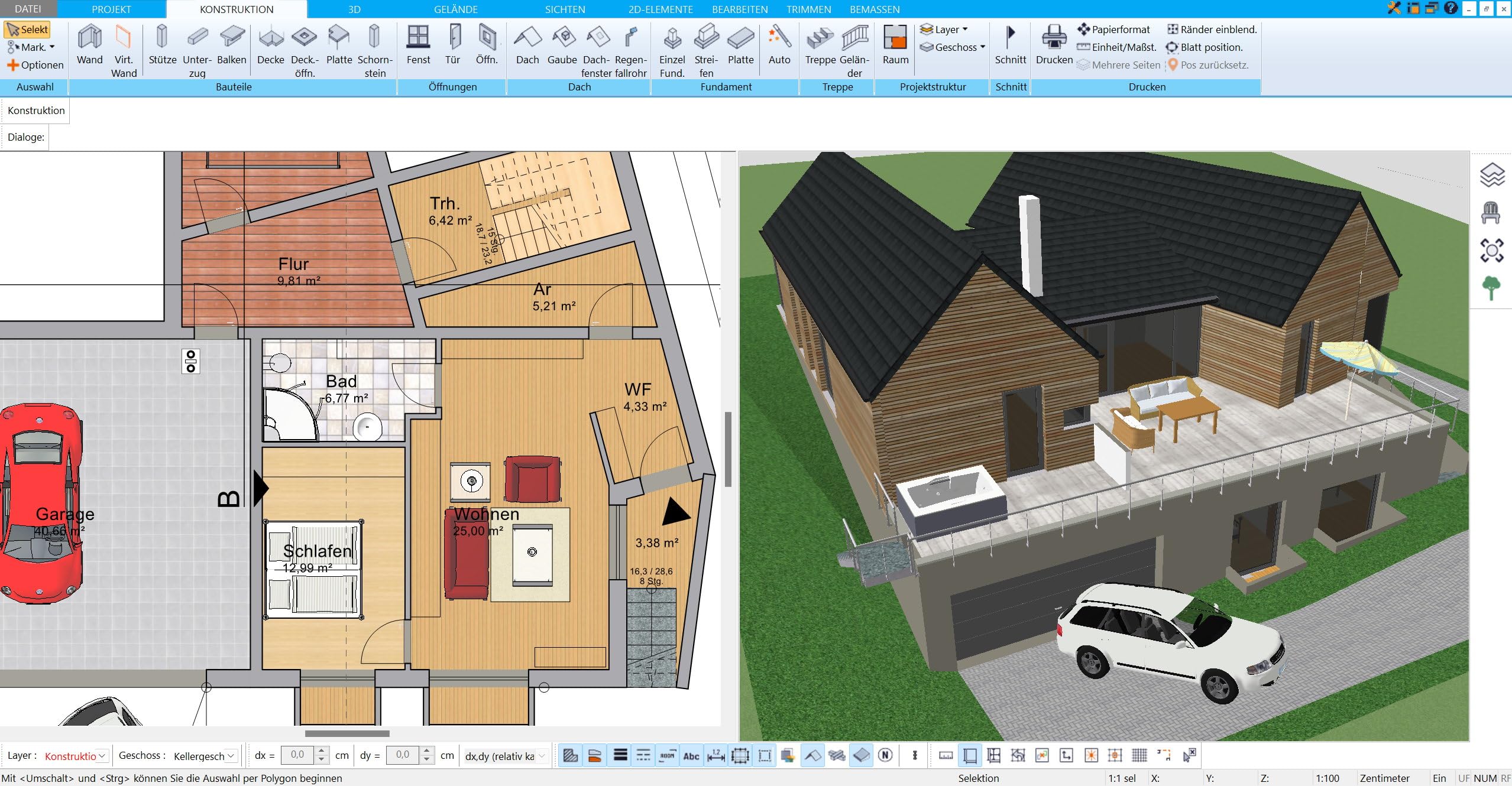The height and width of the screenshot is (786, 1512).
Task: Toggle north arrow (N) display
Action: tap(885, 755)
